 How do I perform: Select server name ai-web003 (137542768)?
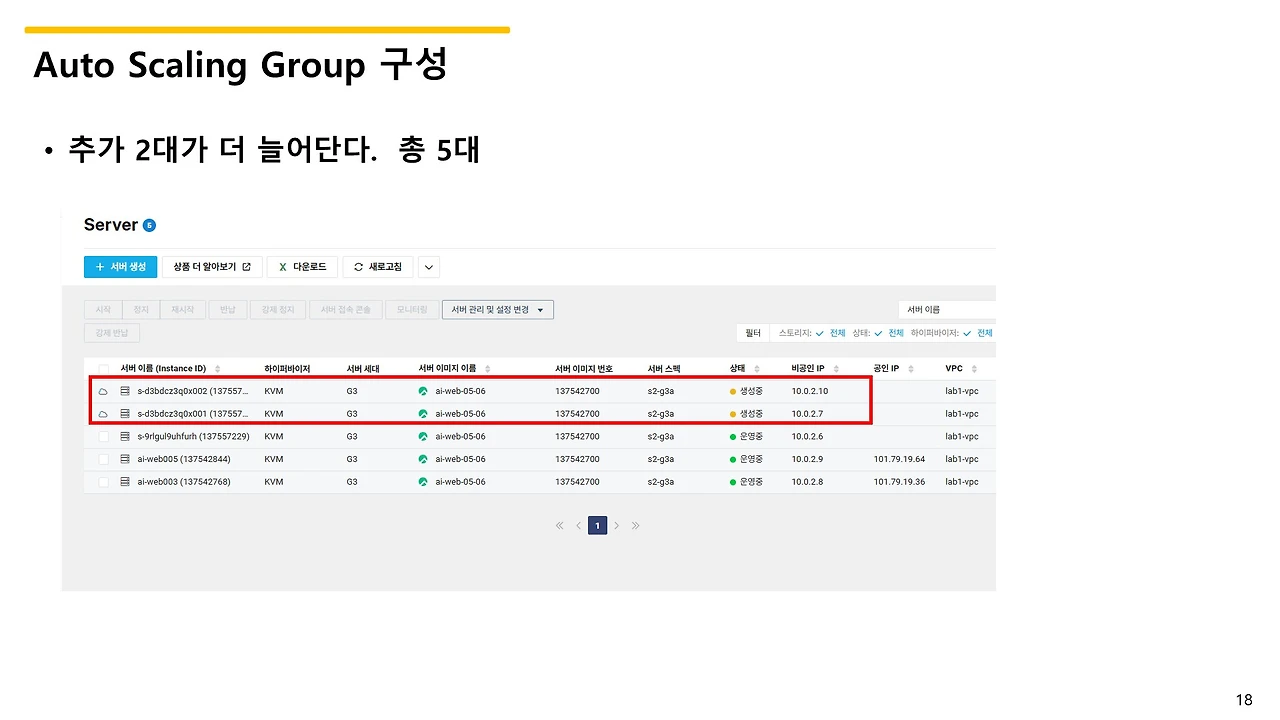click(184, 482)
